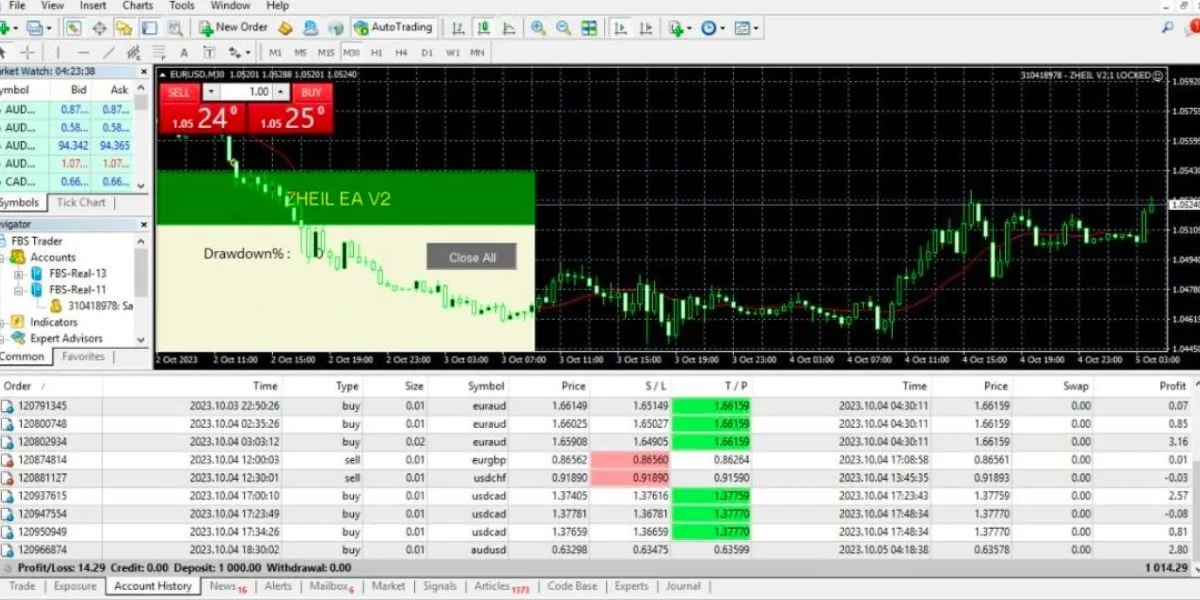Click the red SELL button

[x=178, y=92]
